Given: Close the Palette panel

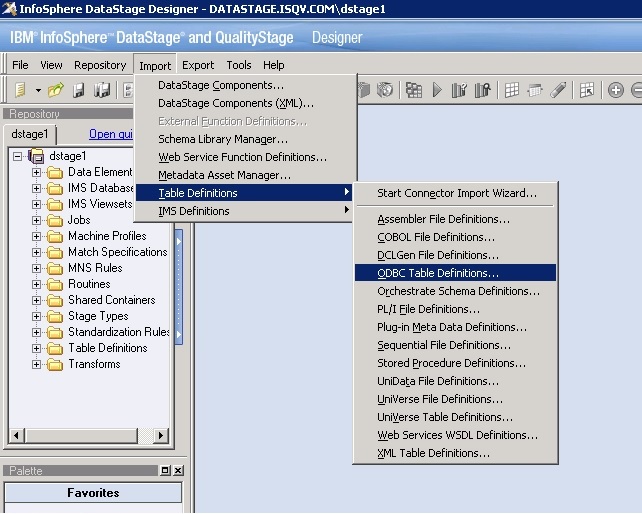Looking at the screenshot, I should 178,470.
